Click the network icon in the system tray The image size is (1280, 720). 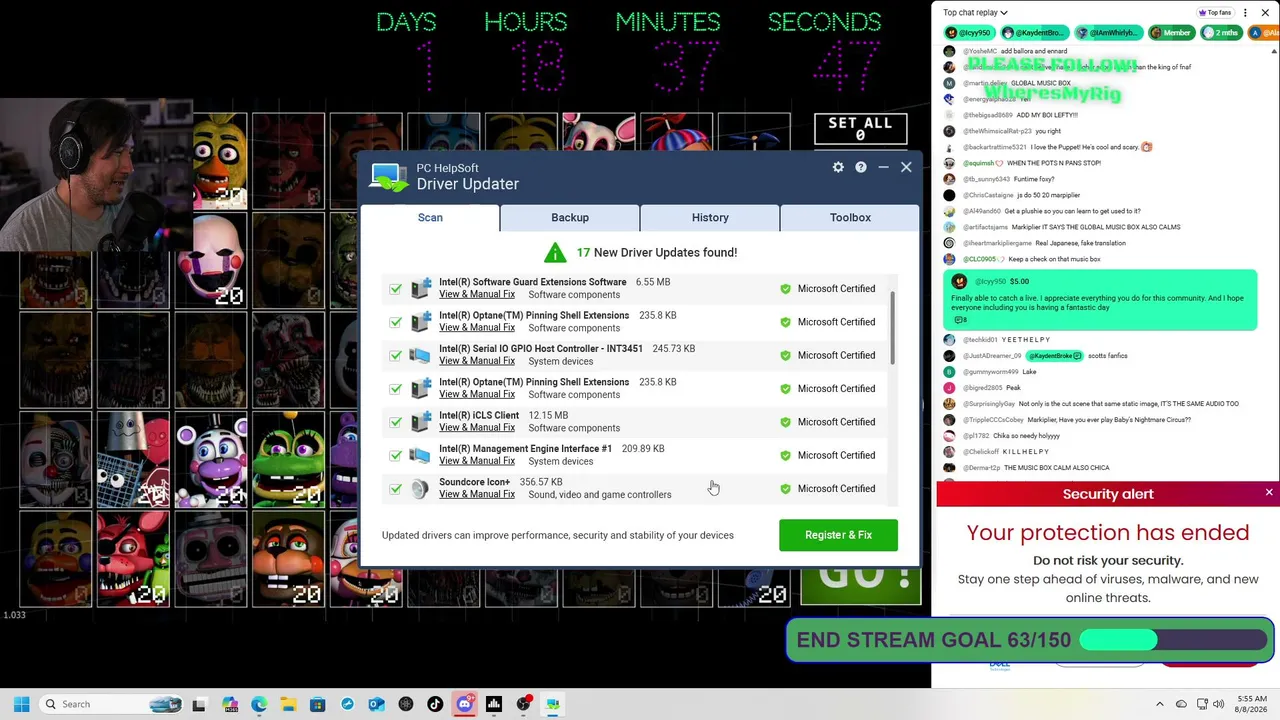(x=1202, y=704)
